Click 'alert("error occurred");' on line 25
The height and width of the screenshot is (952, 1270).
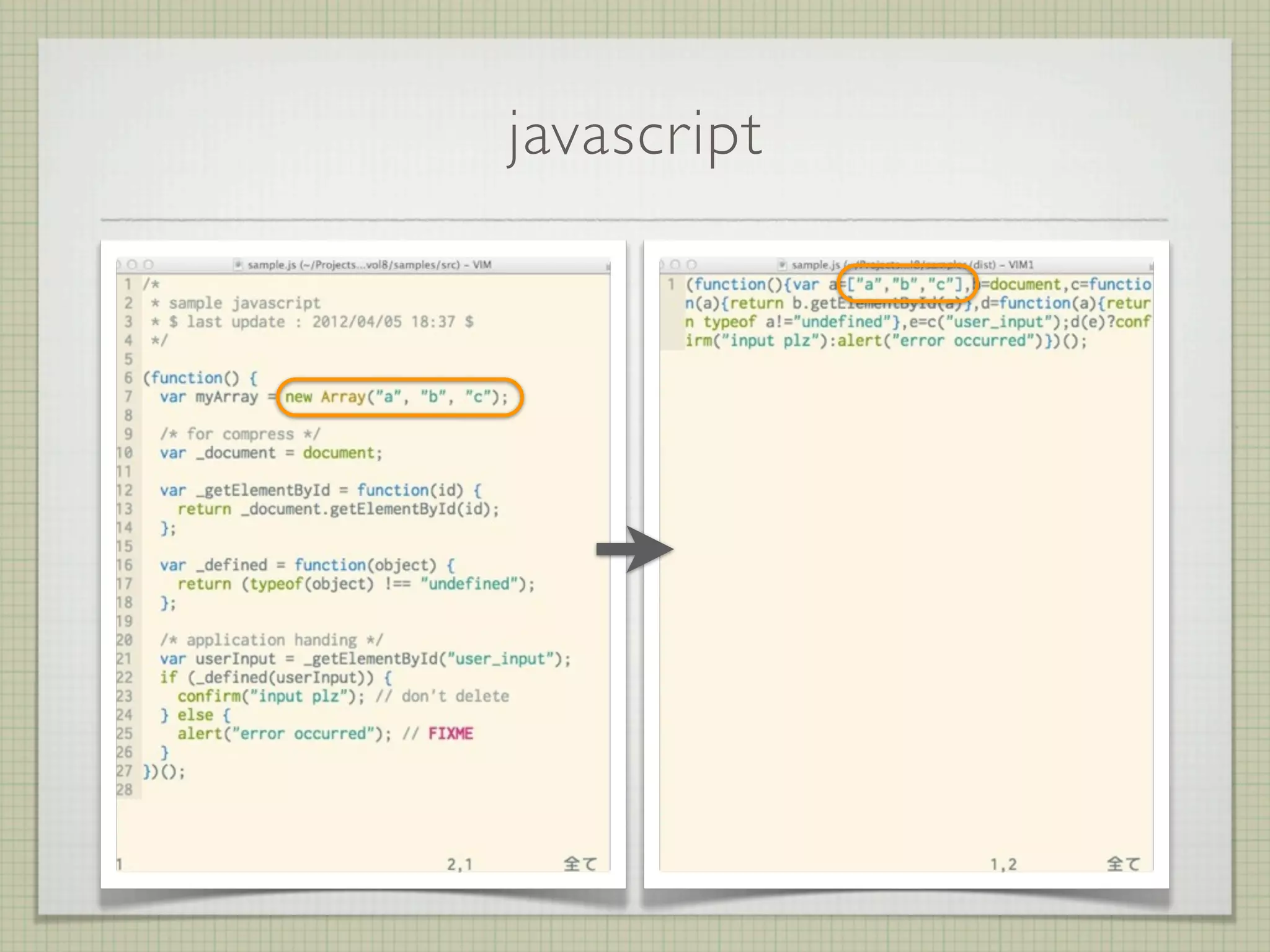coord(285,734)
